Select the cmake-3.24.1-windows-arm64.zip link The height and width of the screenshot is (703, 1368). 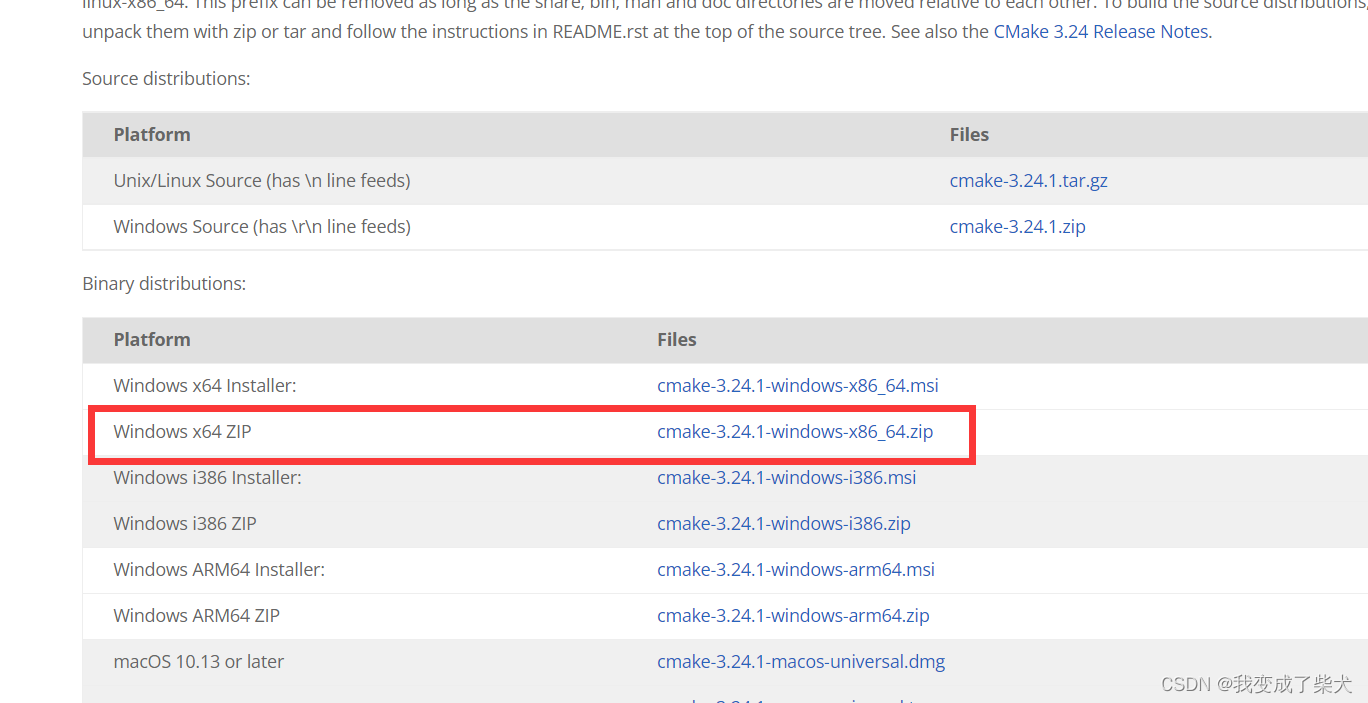click(793, 616)
